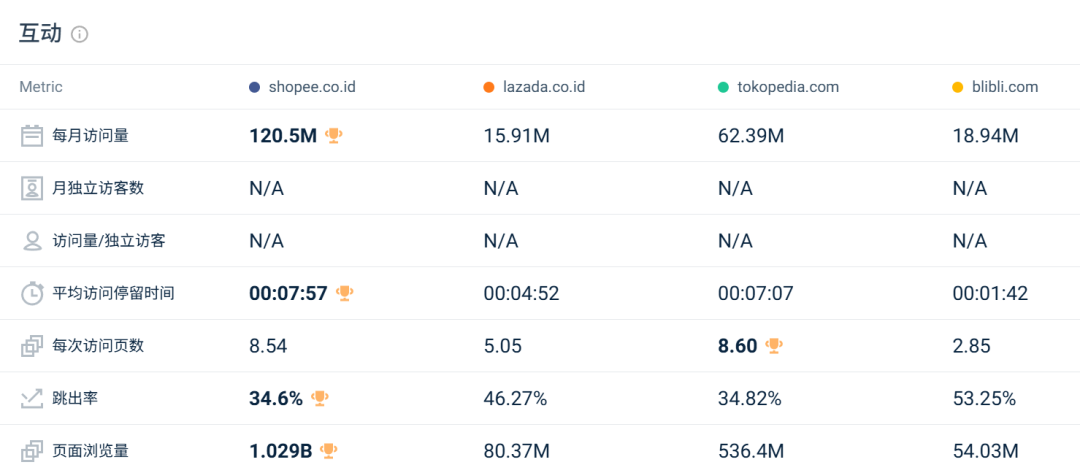Click the bounce arrow icon for 跳出率
The image size is (1080, 473).
click(32, 399)
